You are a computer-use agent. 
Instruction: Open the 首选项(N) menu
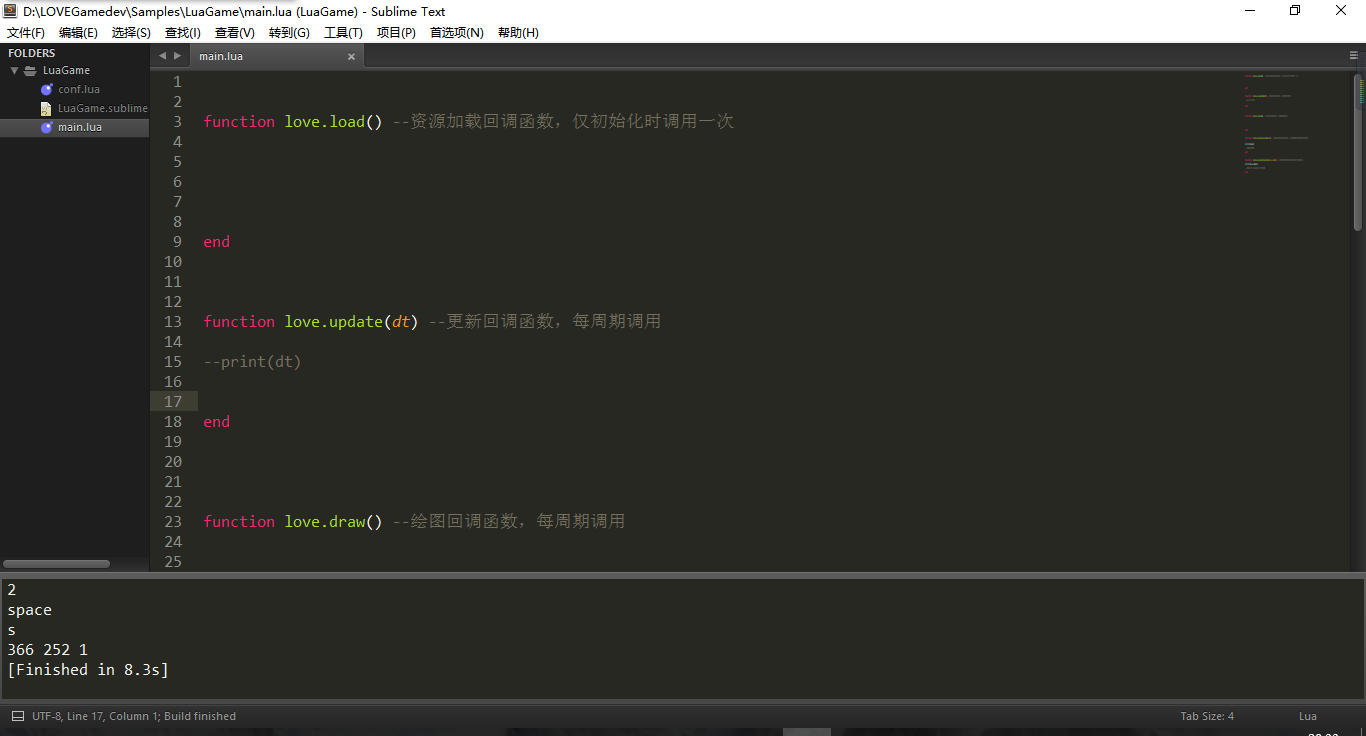pos(457,33)
